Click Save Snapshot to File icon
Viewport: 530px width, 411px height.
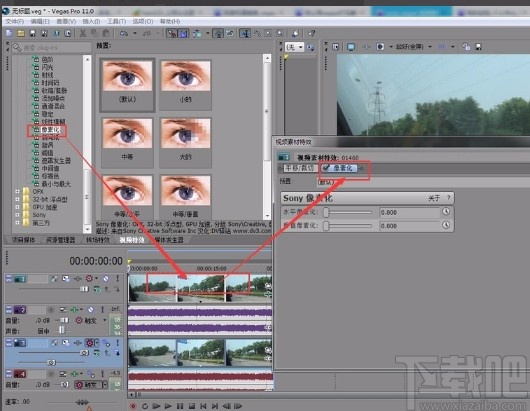pos(479,47)
